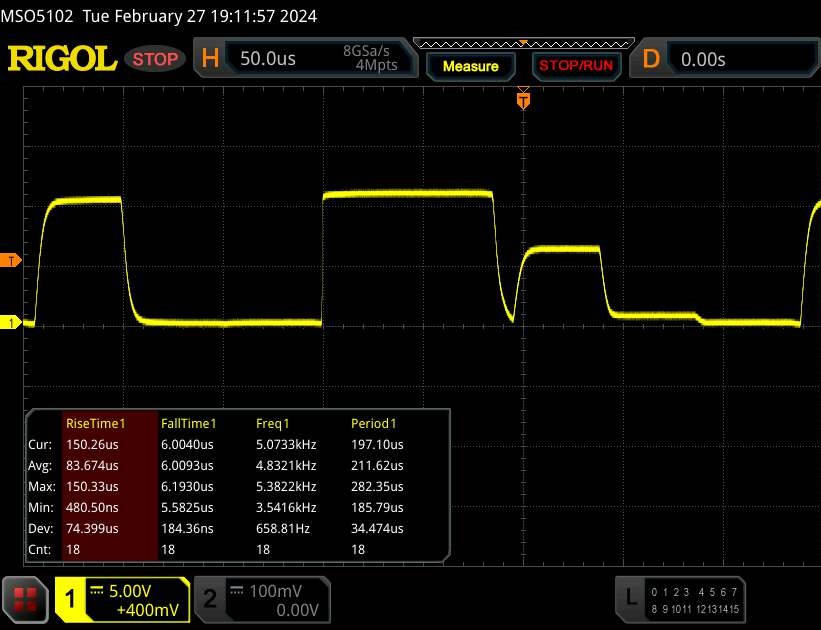Select the trigger position T marker at top
The height and width of the screenshot is (630, 821).
click(x=523, y=100)
